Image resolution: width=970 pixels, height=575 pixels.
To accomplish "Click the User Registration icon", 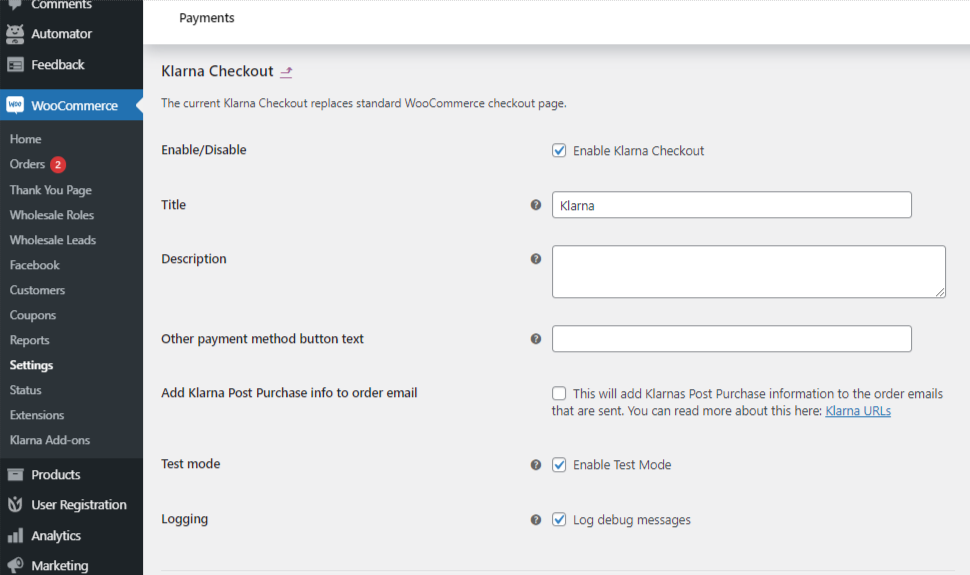I will [15, 505].
